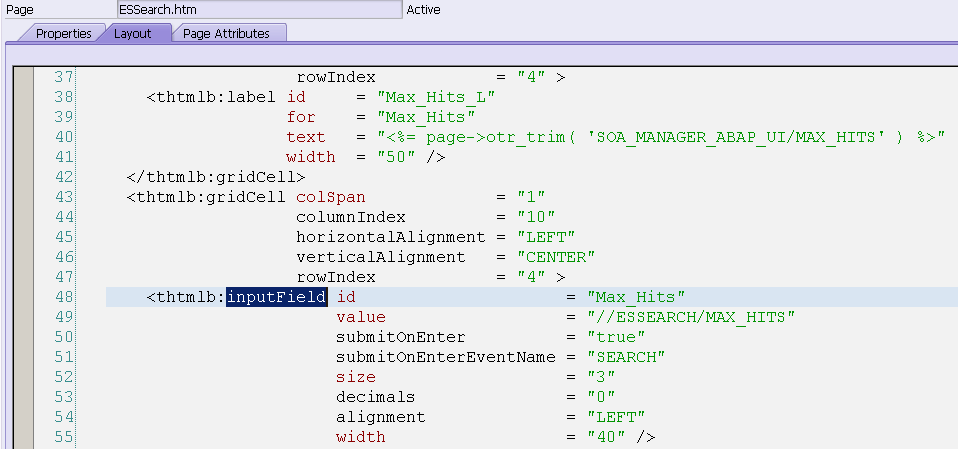The height and width of the screenshot is (449, 958).
Task: Click the value attribute name on line 49
Action: point(360,317)
